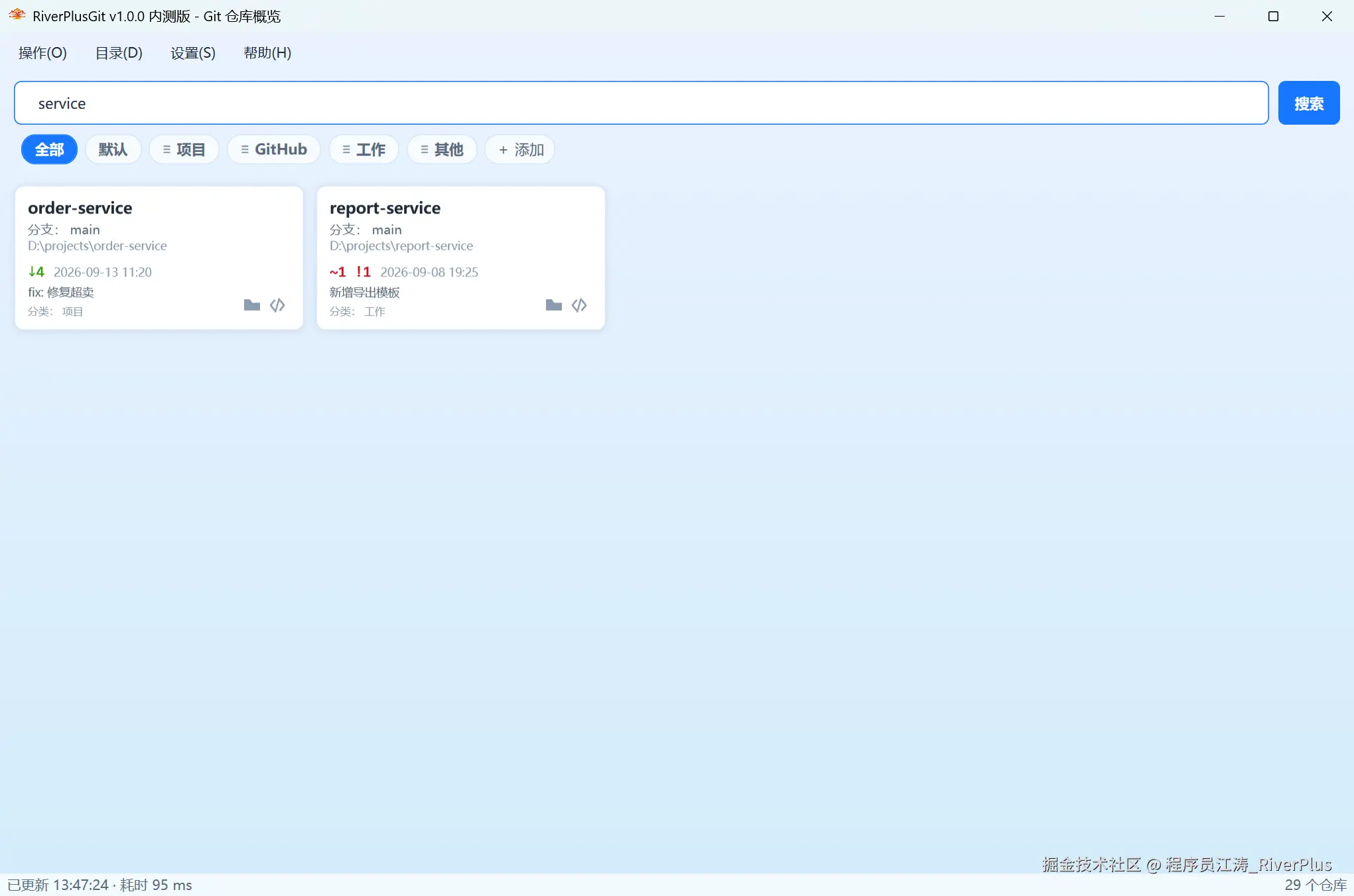Viewport: 1354px width, 896px height.
Task: Click the ~1 modified indicator on report-service
Action: tap(338, 272)
